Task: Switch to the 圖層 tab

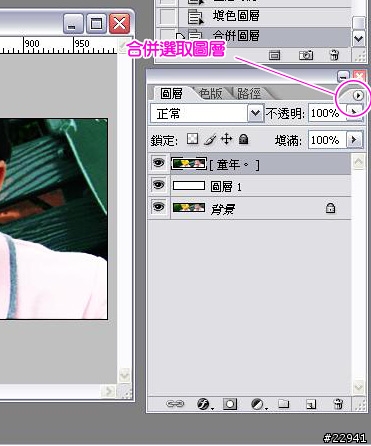Action: pyautogui.click(x=171, y=93)
